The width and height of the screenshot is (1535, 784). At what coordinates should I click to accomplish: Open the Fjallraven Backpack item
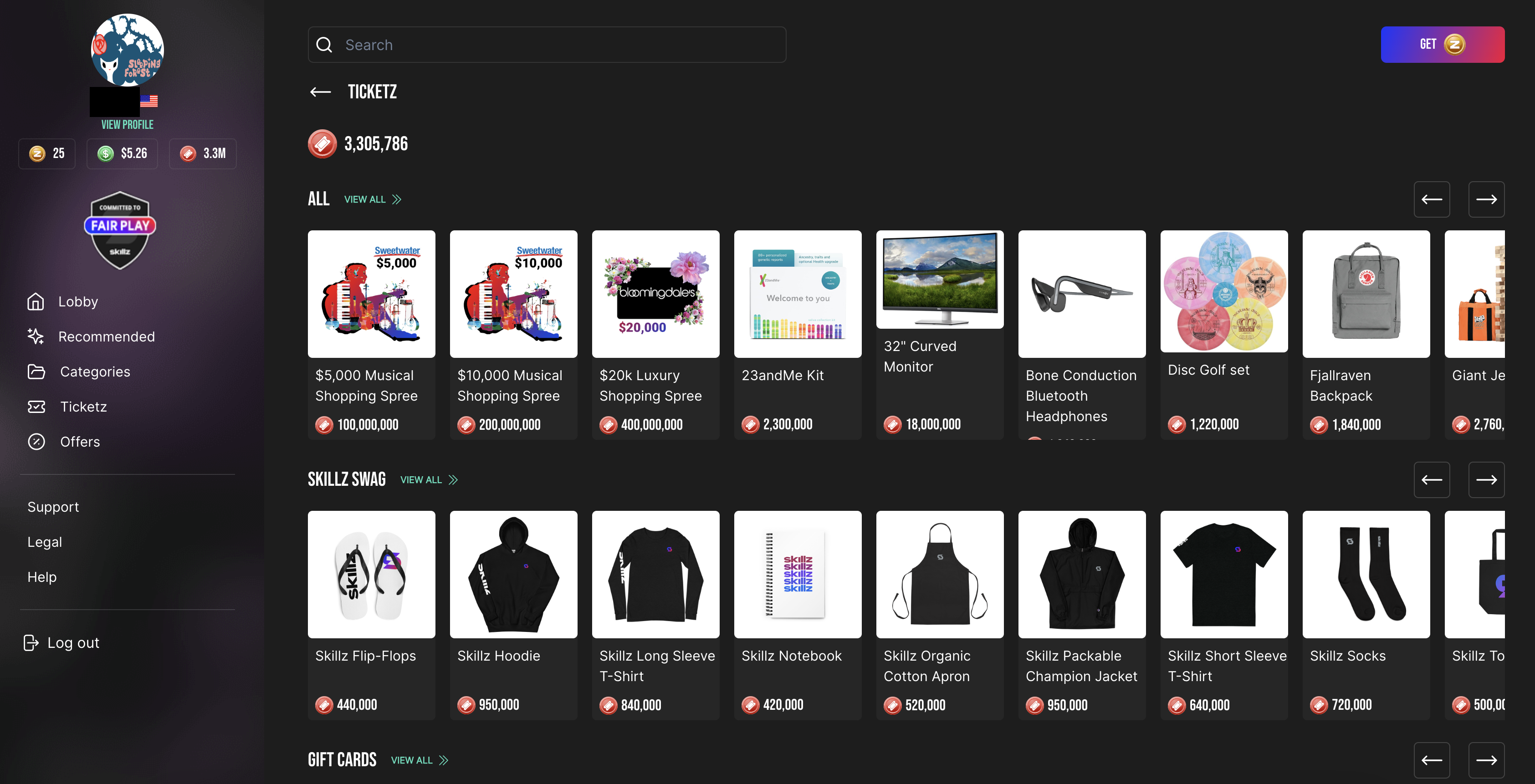pyautogui.click(x=1366, y=335)
